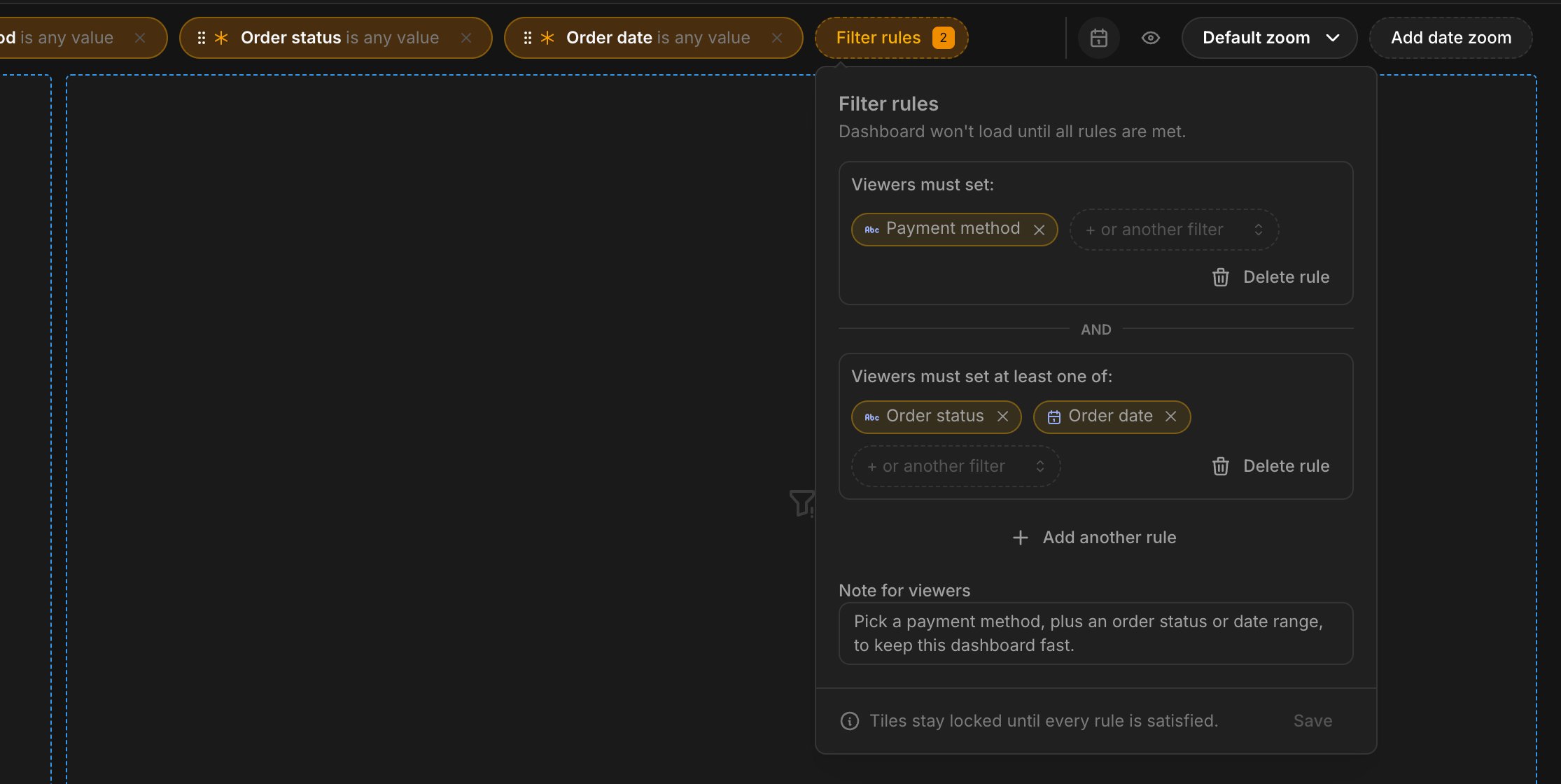Click the calendar date icon in toolbar
The width and height of the screenshot is (1561, 784).
1099,38
